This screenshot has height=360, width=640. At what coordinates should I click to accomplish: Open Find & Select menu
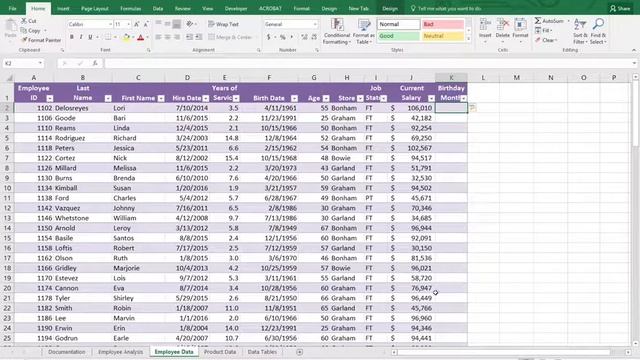(598, 31)
